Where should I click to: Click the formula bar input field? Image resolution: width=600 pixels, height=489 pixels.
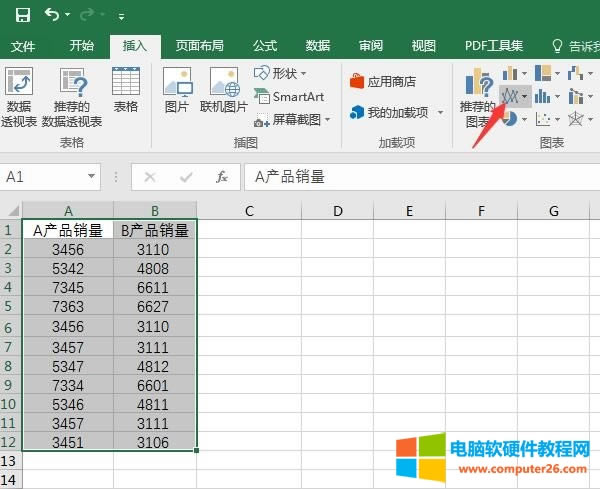click(420, 177)
